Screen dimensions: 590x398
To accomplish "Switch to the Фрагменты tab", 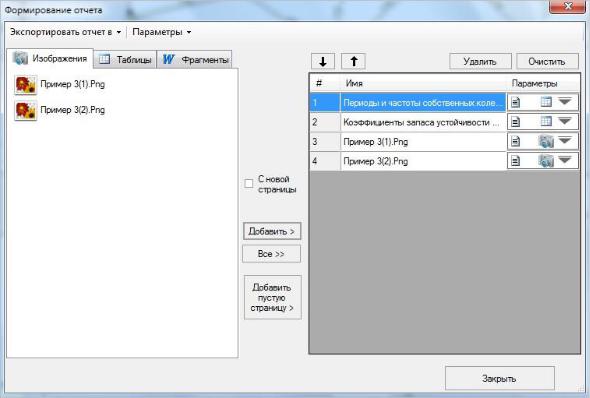I will [x=194, y=59].
